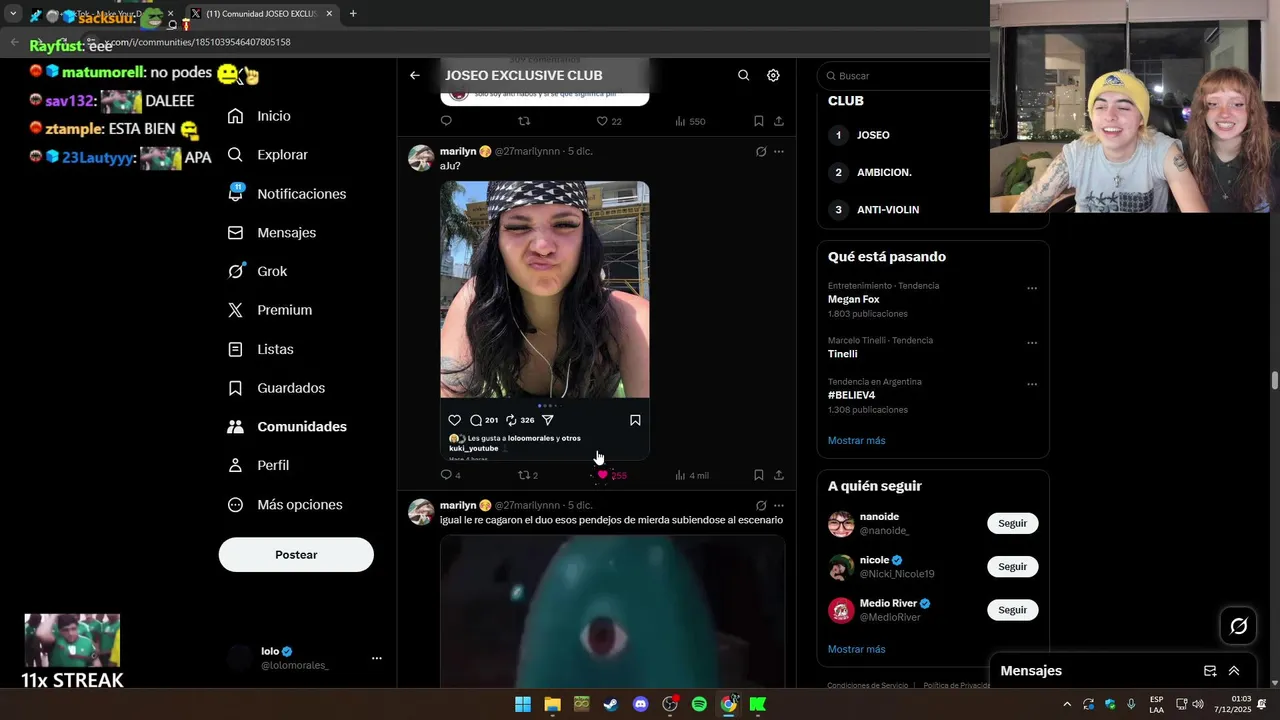Search within JOSEO EXCLUSIVE CLUB
The image size is (1280, 720).
[x=743, y=75]
